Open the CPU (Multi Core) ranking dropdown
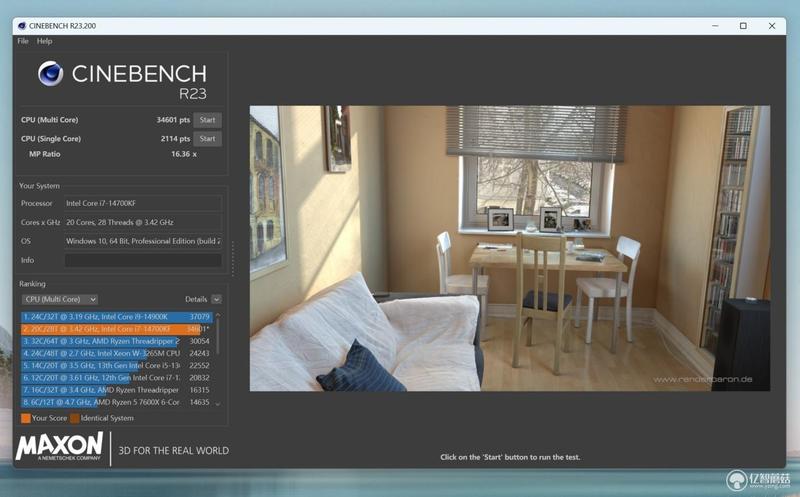The image size is (800, 497). [x=60, y=300]
